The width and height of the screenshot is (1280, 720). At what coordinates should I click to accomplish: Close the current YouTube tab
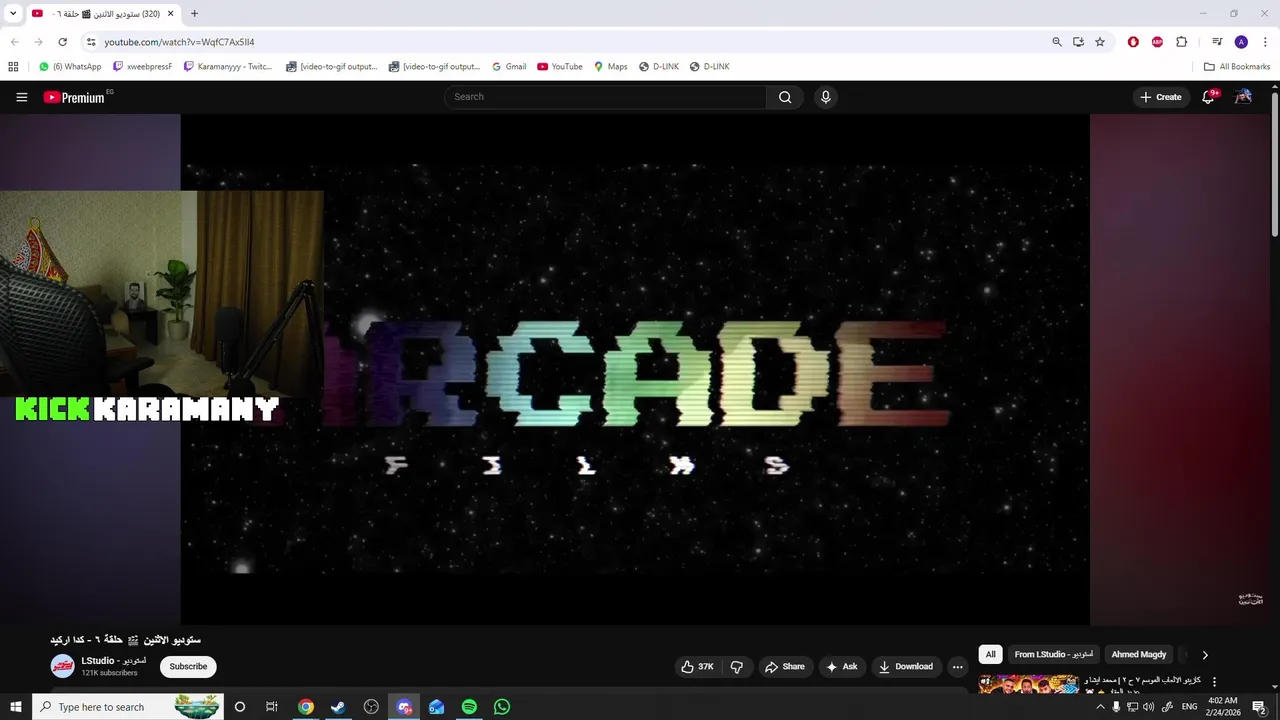point(171,14)
